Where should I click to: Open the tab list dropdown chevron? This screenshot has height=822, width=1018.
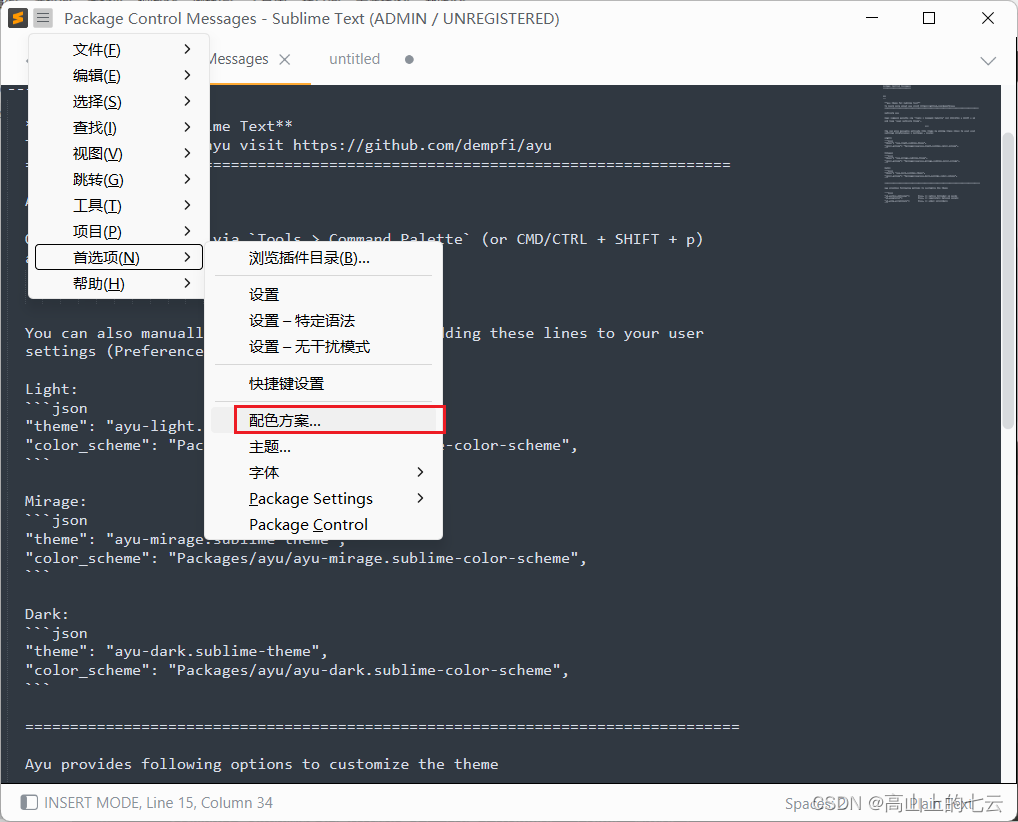click(988, 60)
